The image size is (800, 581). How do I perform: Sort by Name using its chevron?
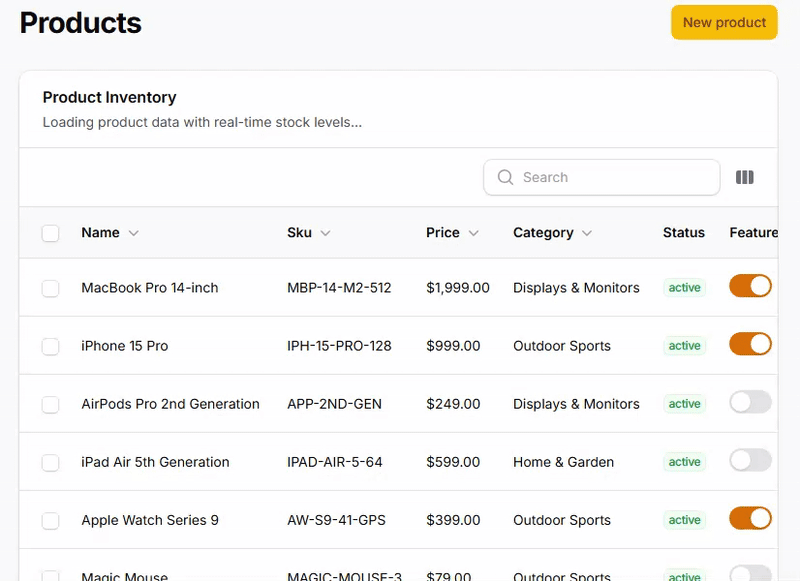tap(134, 233)
